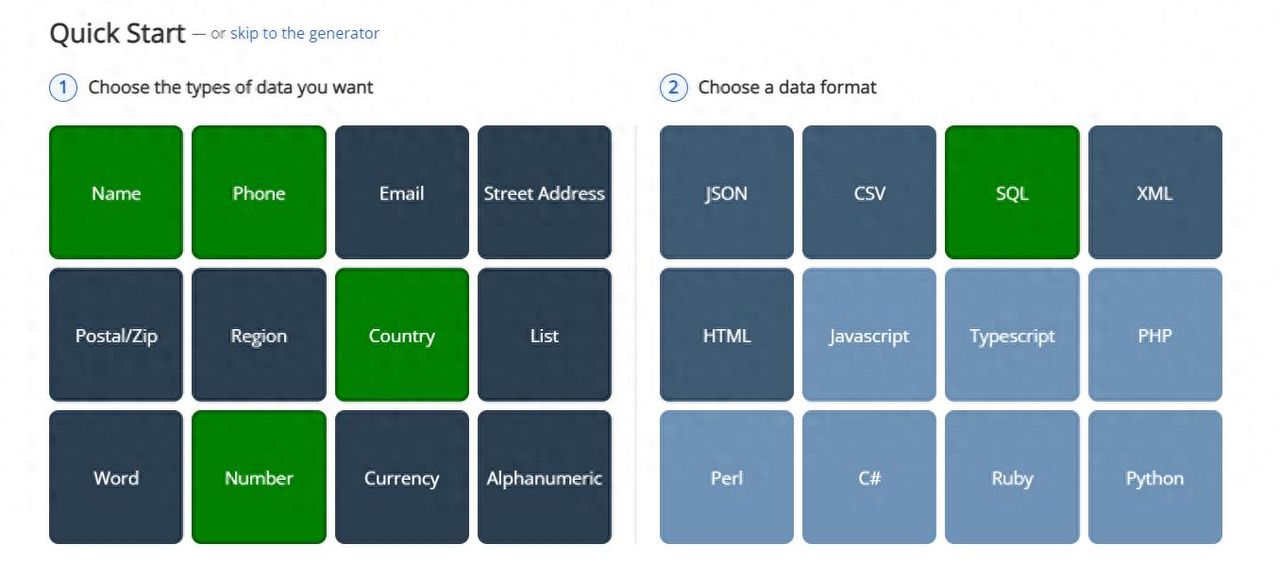Select the Javascript format tile
The image size is (1280, 575).
pyautogui.click(x=869, y=335)
